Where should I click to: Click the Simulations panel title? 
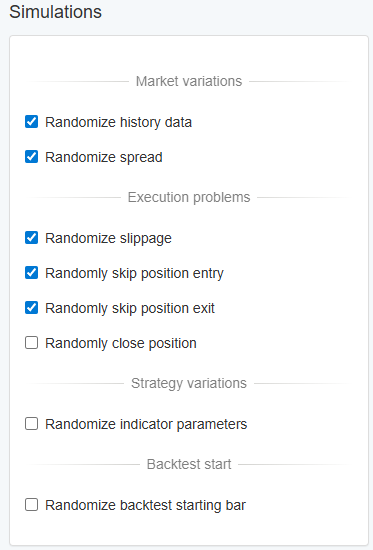tap(55, 12)
